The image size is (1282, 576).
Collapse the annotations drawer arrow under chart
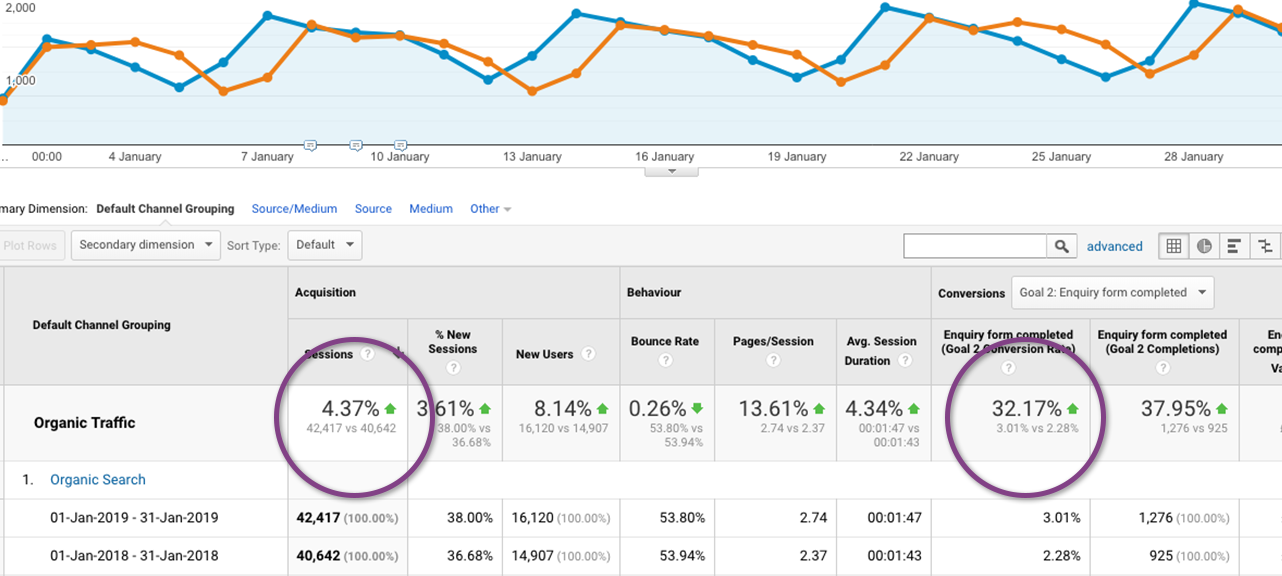tap(671, 171)
